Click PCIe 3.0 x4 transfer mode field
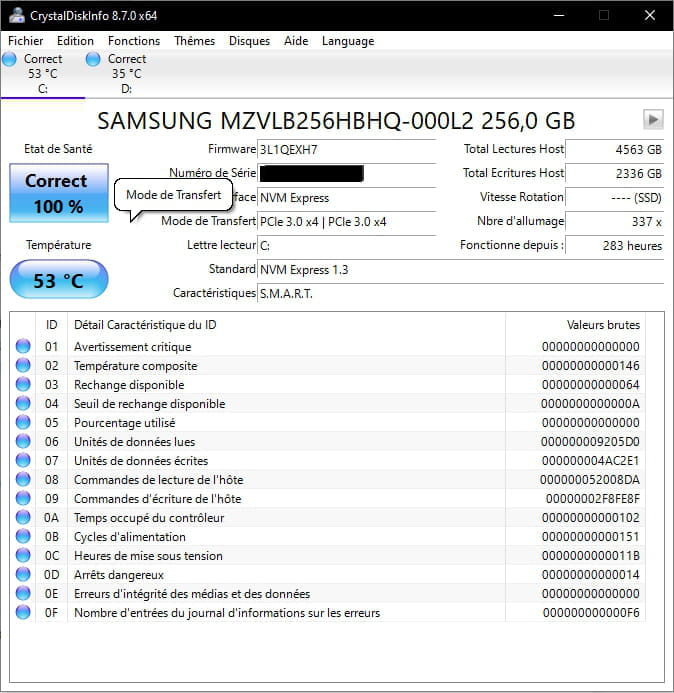Viewport: 674px width, 693px height. coord(347,221)
